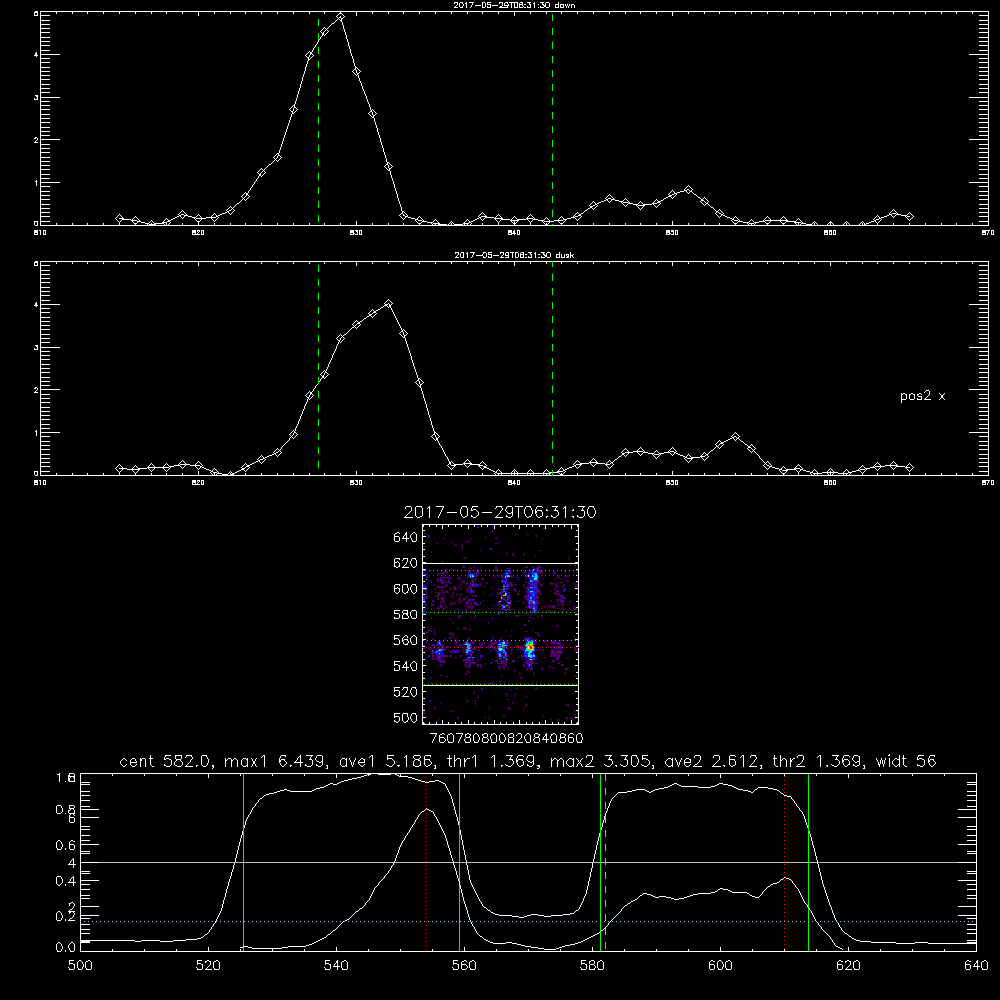Click the red dotted line near 610 in bottom plot
Viewport: 1000px width, 1000px height.
(784, 862)
